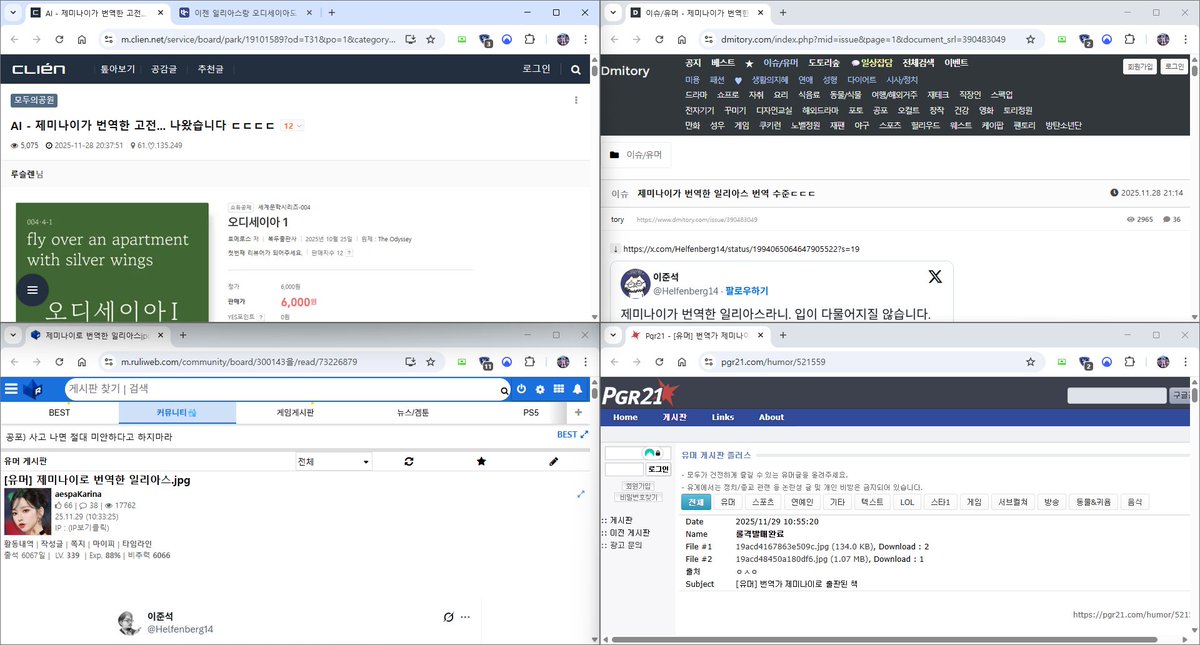This screenshot has height=645, width=1200.
Task: Expand the comment count 12 badge on Clien
Action: pyautogui.click(x=292, y=126)
